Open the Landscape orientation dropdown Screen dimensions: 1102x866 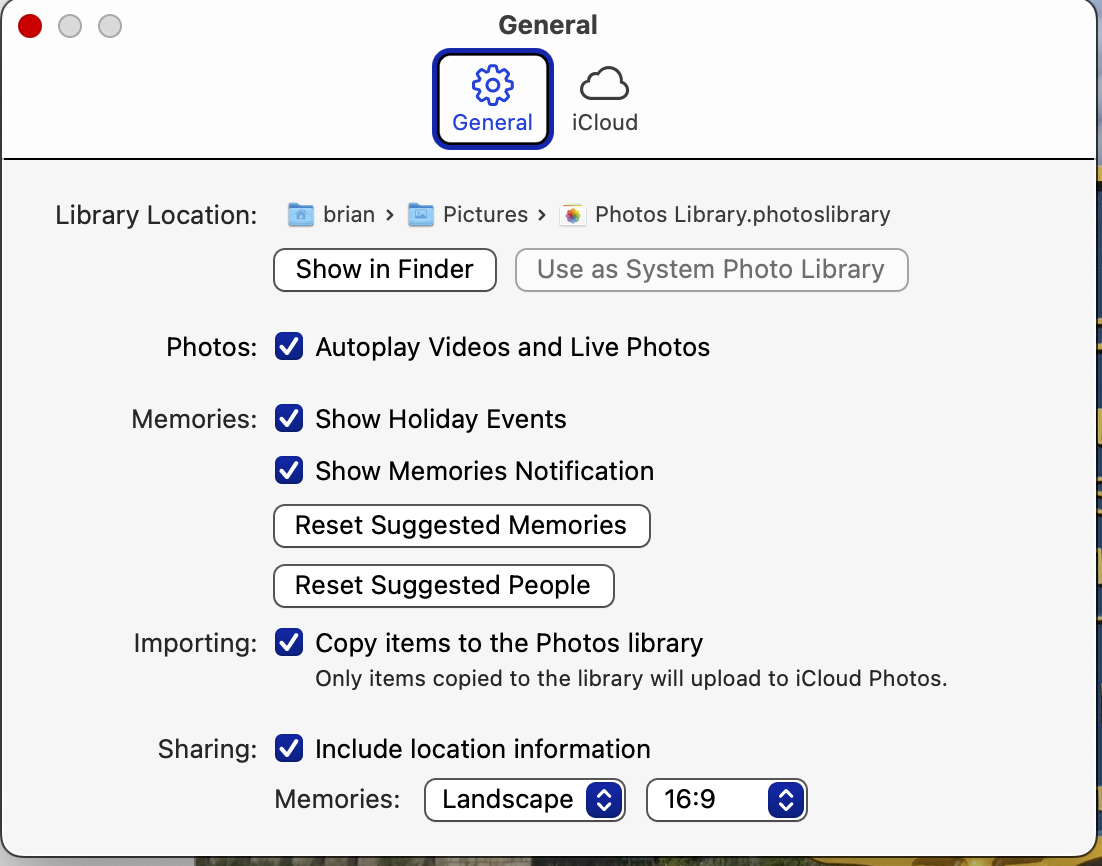[x=525, y=800]
